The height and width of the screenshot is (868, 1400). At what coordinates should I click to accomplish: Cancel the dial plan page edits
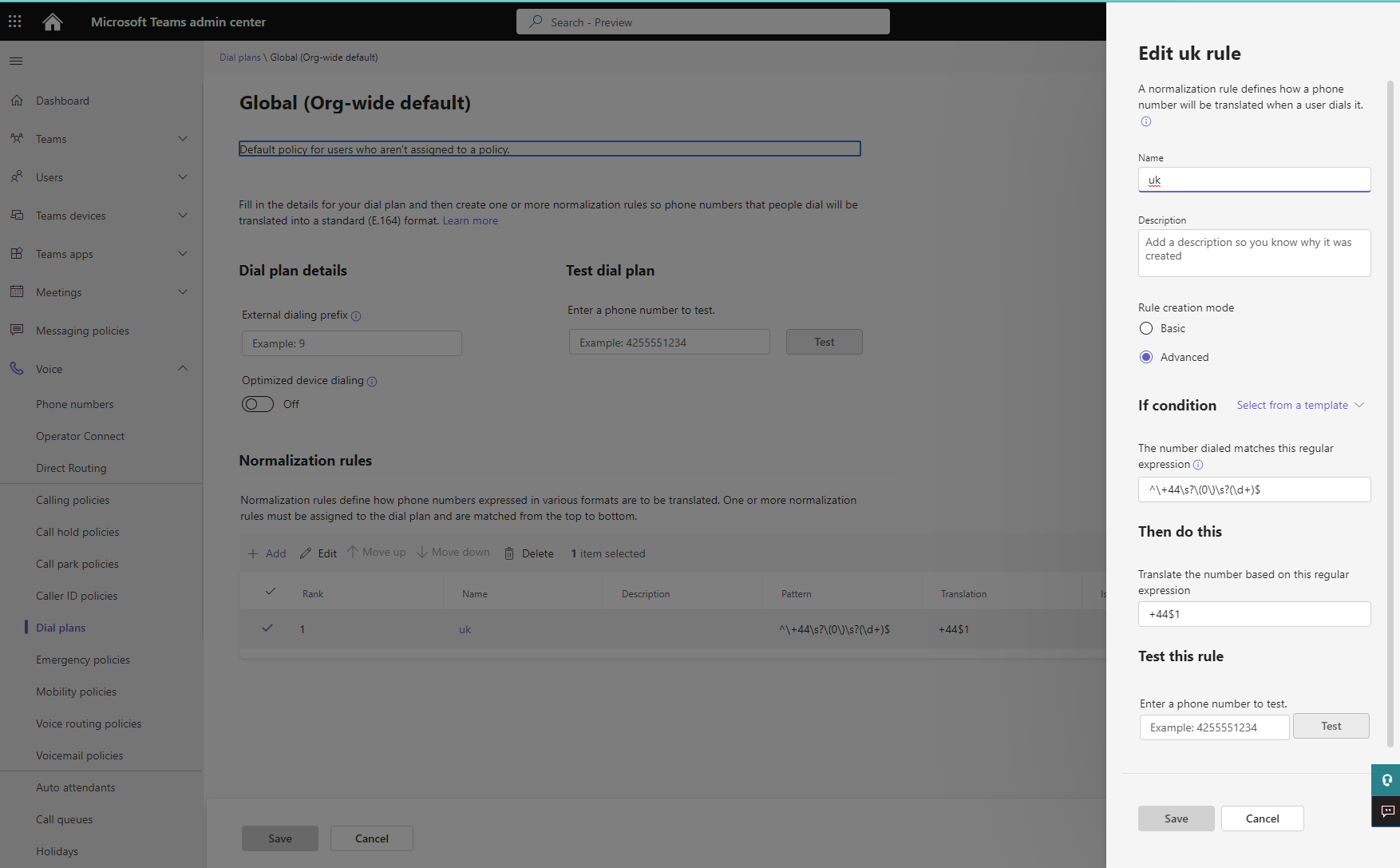[x=372, y=838]
